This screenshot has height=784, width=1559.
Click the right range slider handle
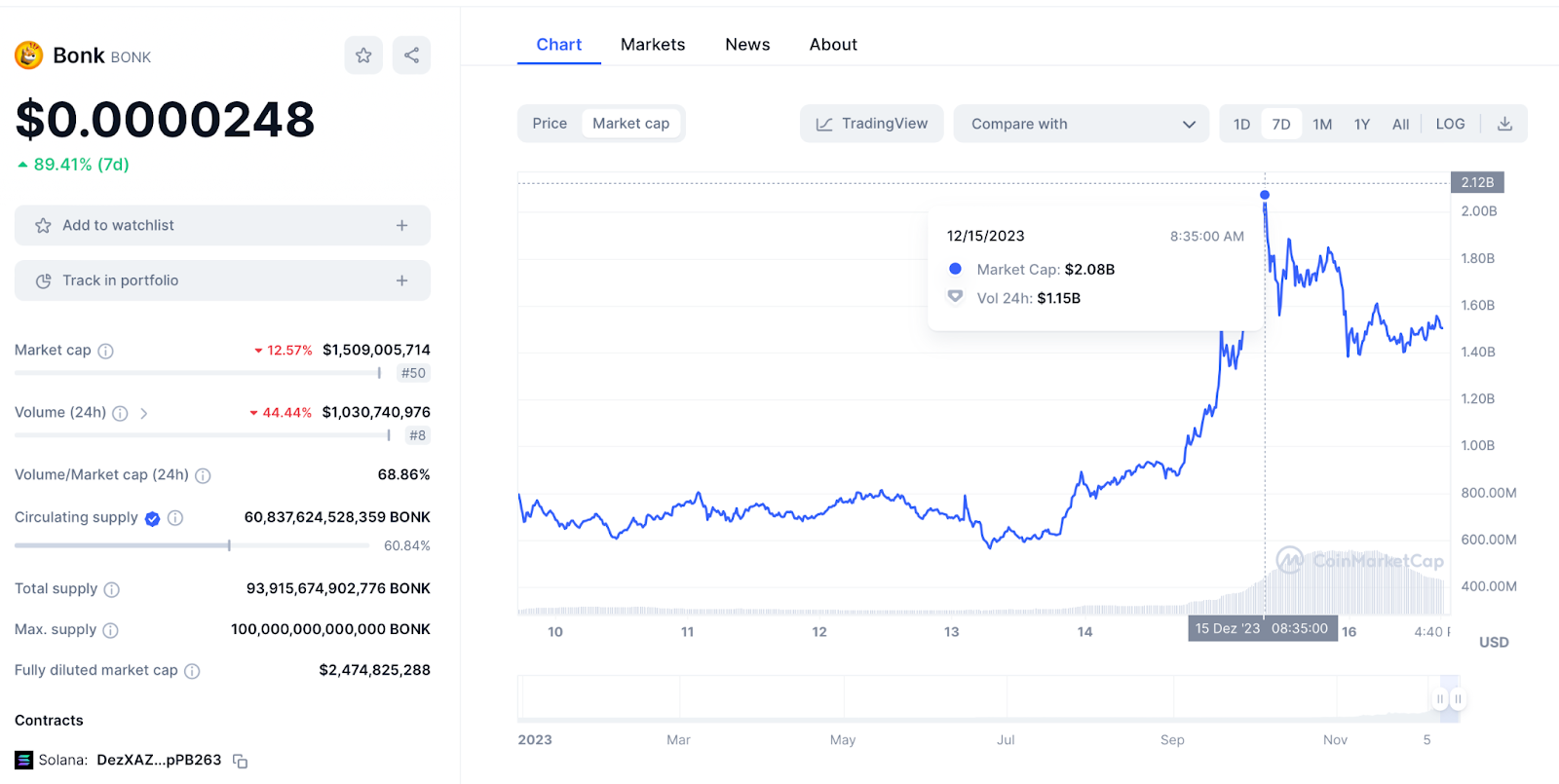tap(1458, 699)
